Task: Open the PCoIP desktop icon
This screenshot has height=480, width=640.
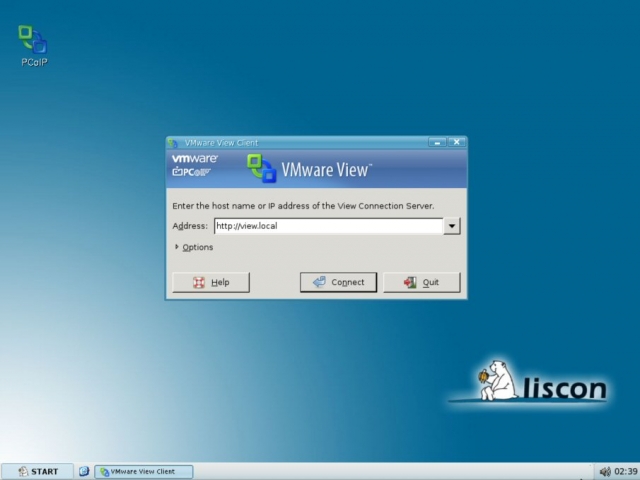Action: point(33,45)
